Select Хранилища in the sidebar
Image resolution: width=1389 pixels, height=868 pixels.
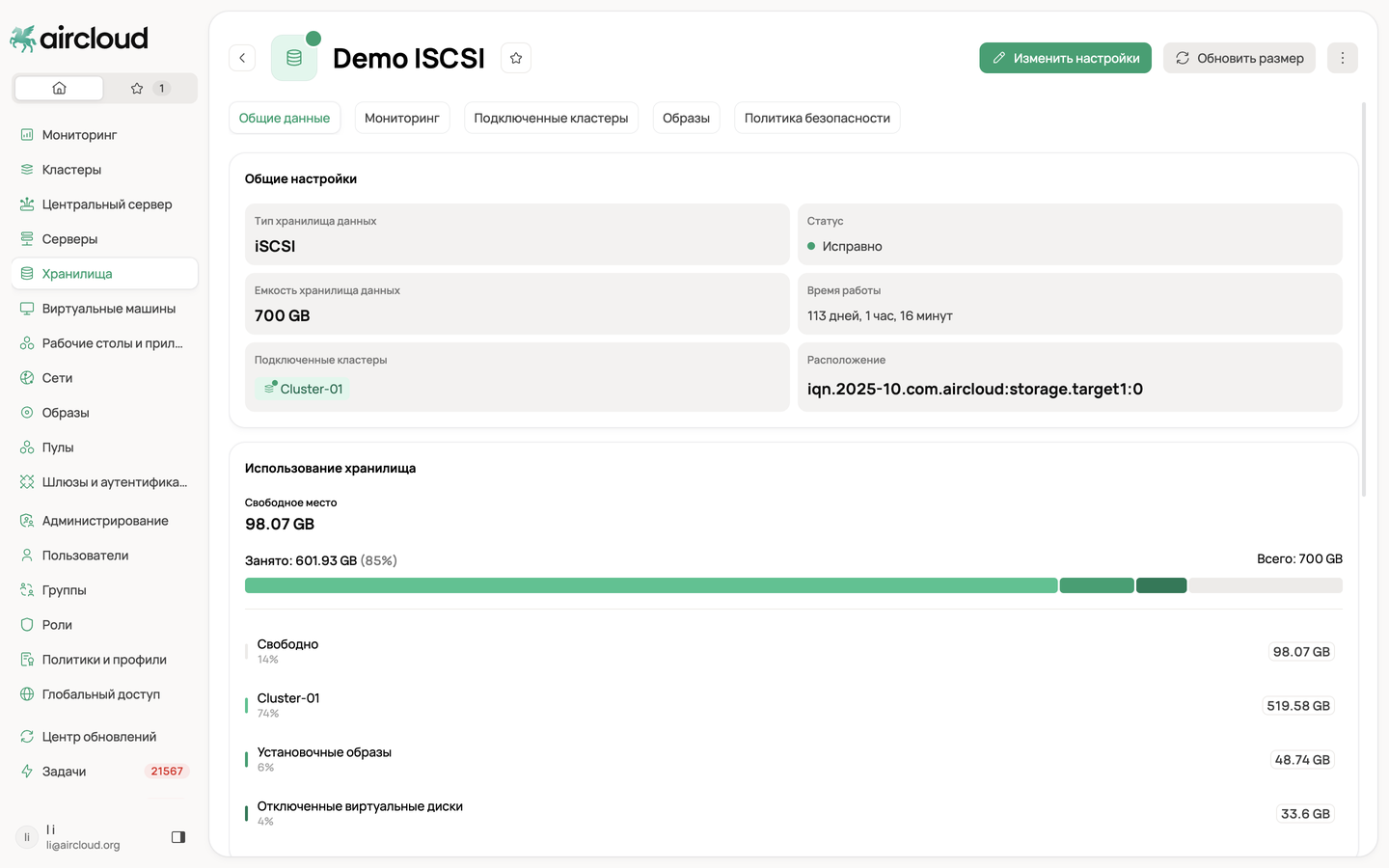[104, 274]
